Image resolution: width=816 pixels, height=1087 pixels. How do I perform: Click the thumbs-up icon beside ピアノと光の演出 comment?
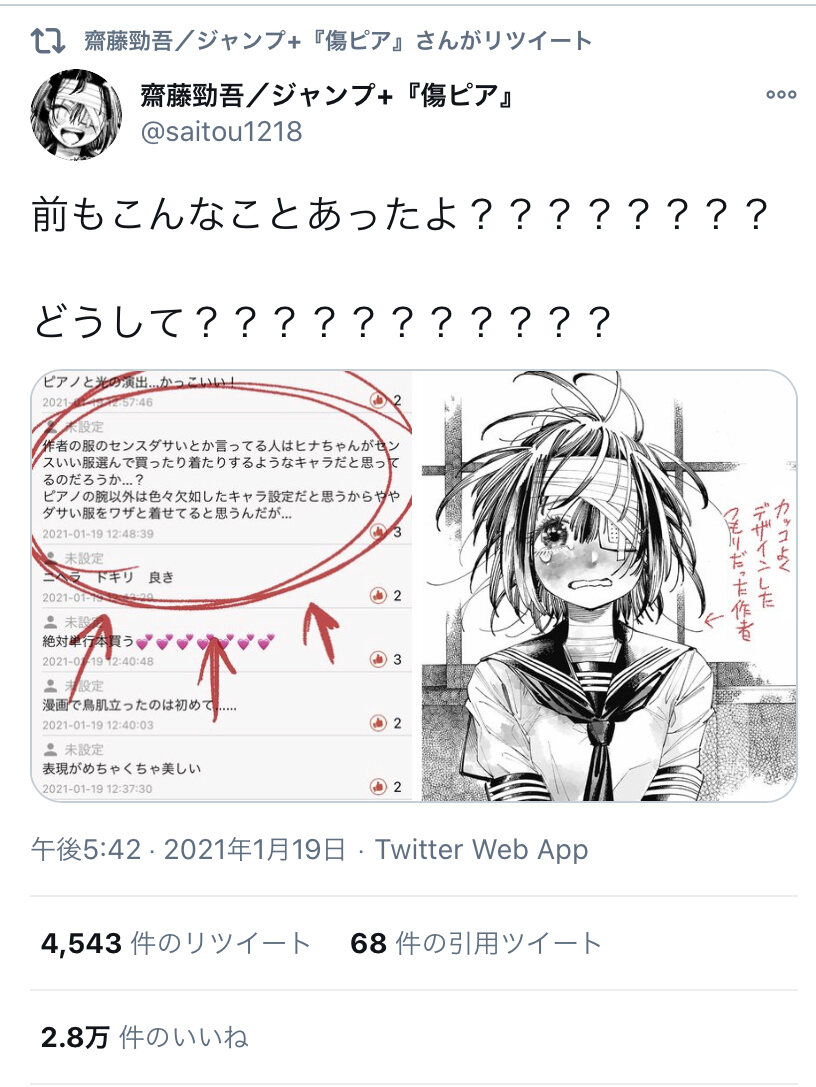[x=378, y=400]
